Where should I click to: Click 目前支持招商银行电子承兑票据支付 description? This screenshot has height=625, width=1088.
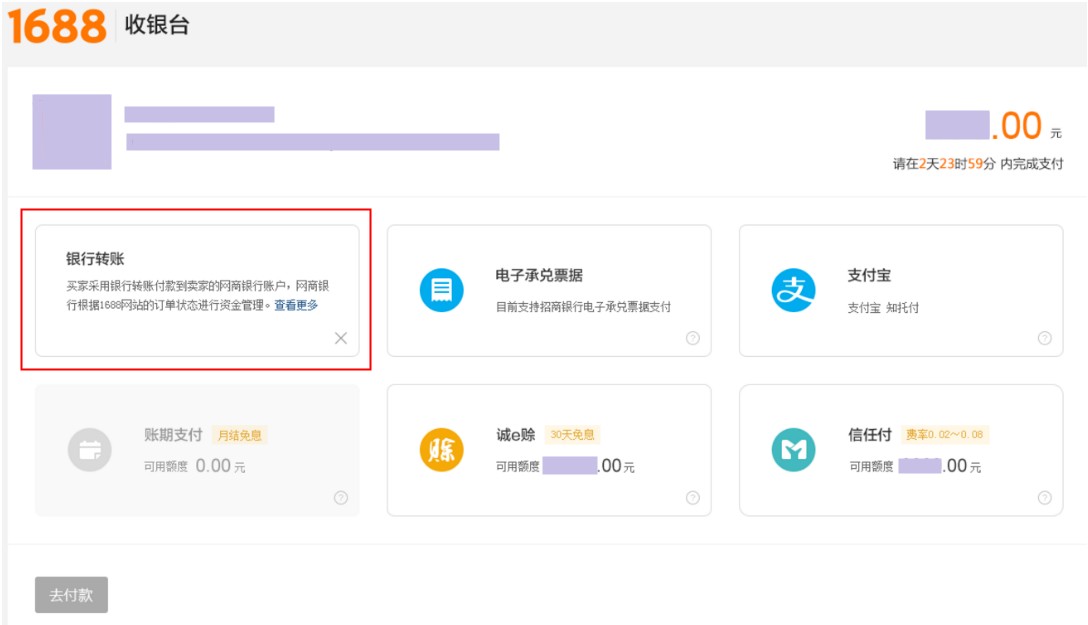[x=583, y=307]
